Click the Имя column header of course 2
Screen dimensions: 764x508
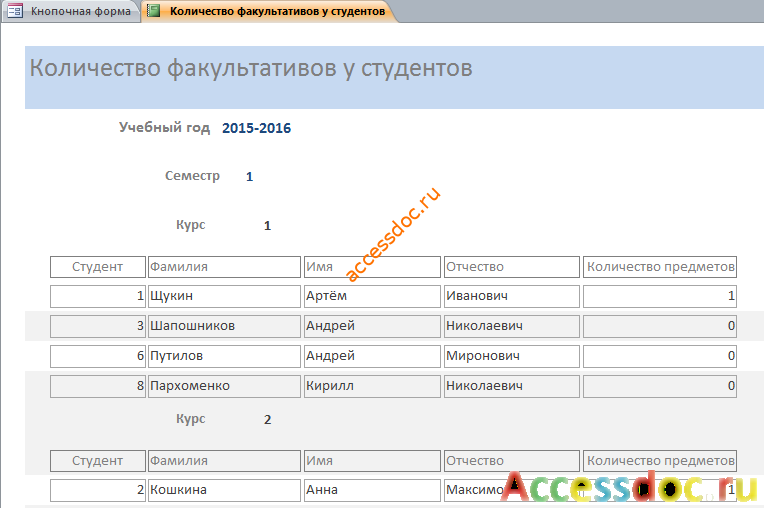[372, 461]
